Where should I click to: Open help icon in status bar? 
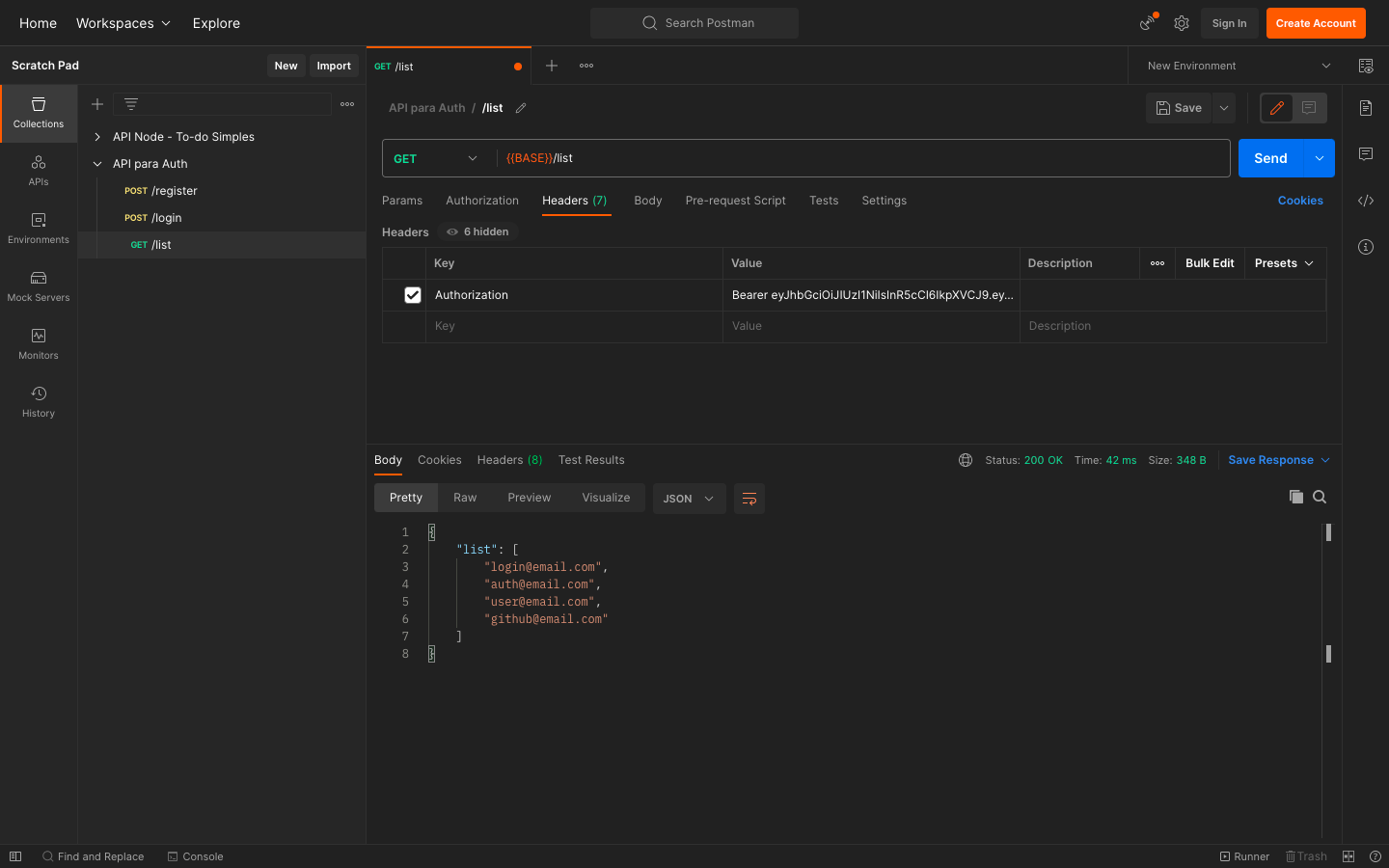[x=1375, y=856]
